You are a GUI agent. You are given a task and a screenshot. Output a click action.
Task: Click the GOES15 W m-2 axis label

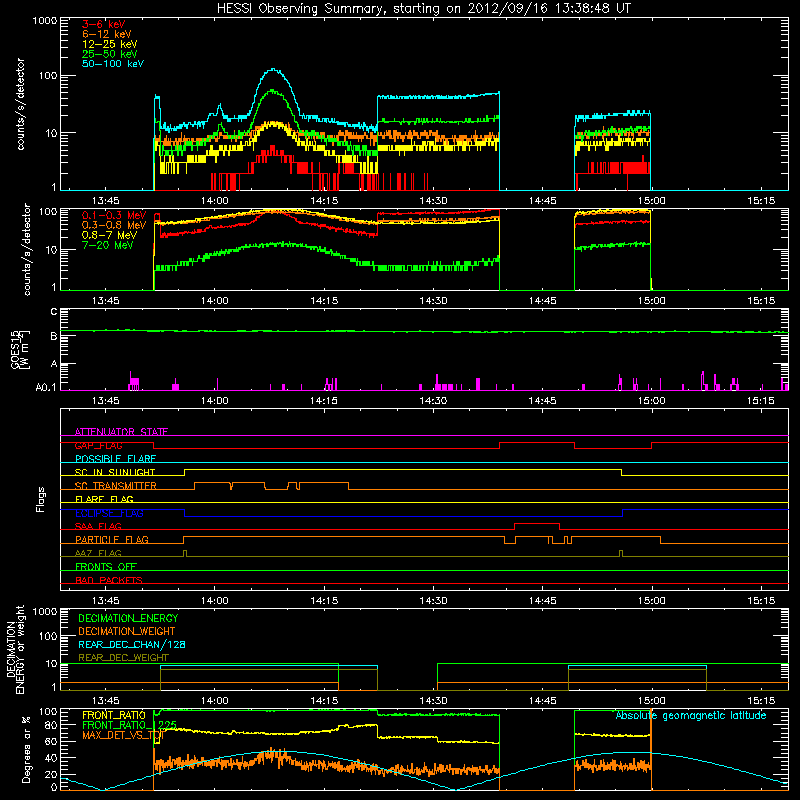point(20,349)
